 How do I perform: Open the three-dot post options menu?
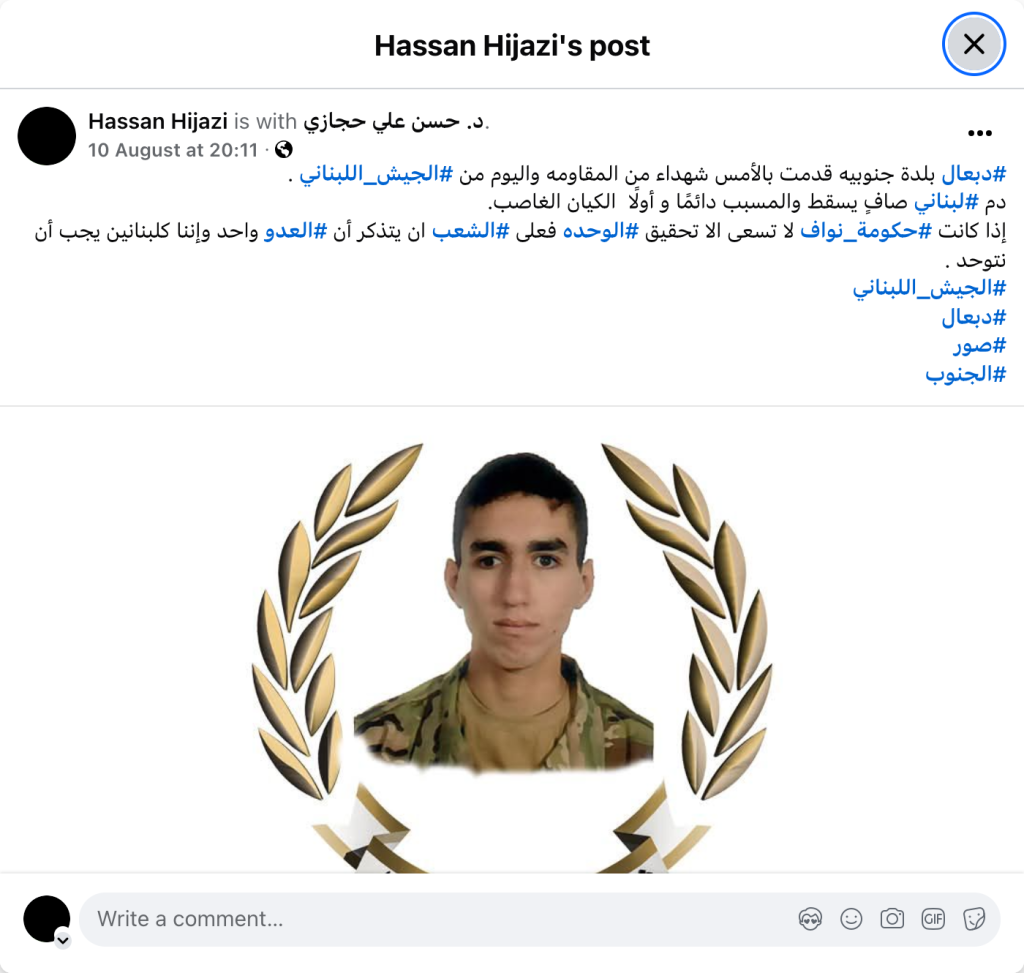(x=980, y=133)
